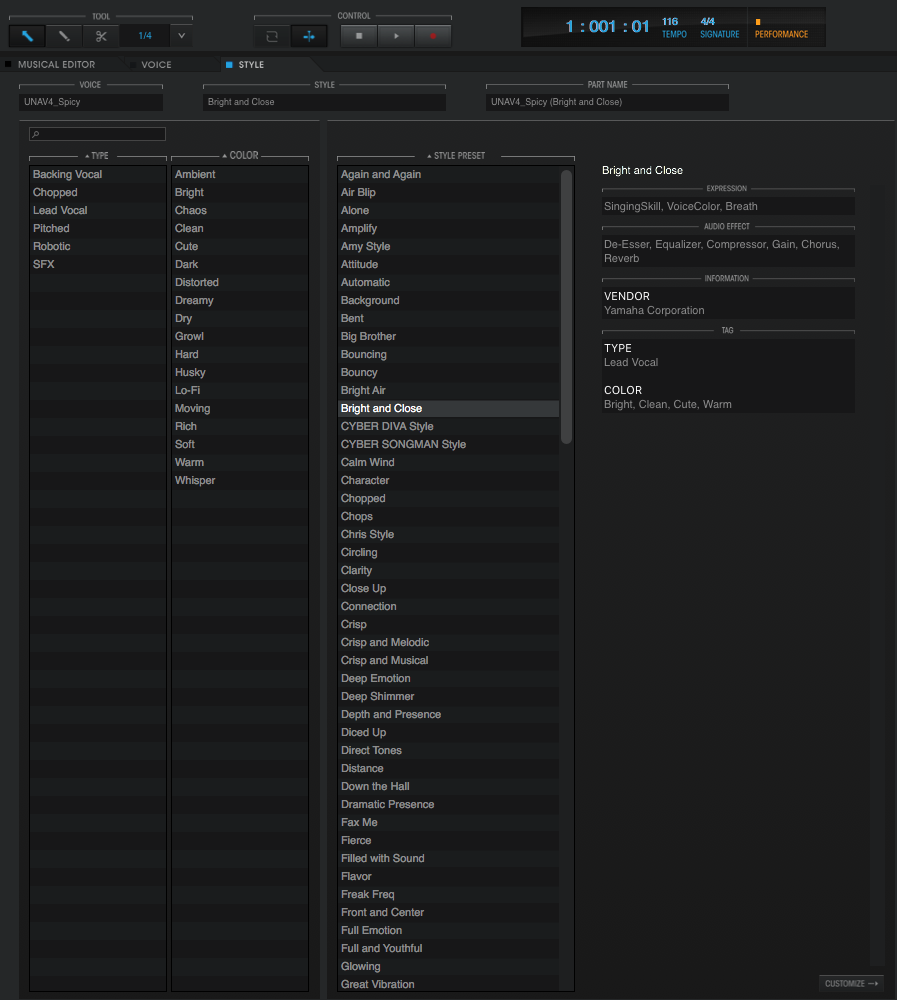The width and height of the screenshot is (897, 1000).
Task: Choose Great Vibration preset
Action: pyautogui.click(x=448, y=985)
